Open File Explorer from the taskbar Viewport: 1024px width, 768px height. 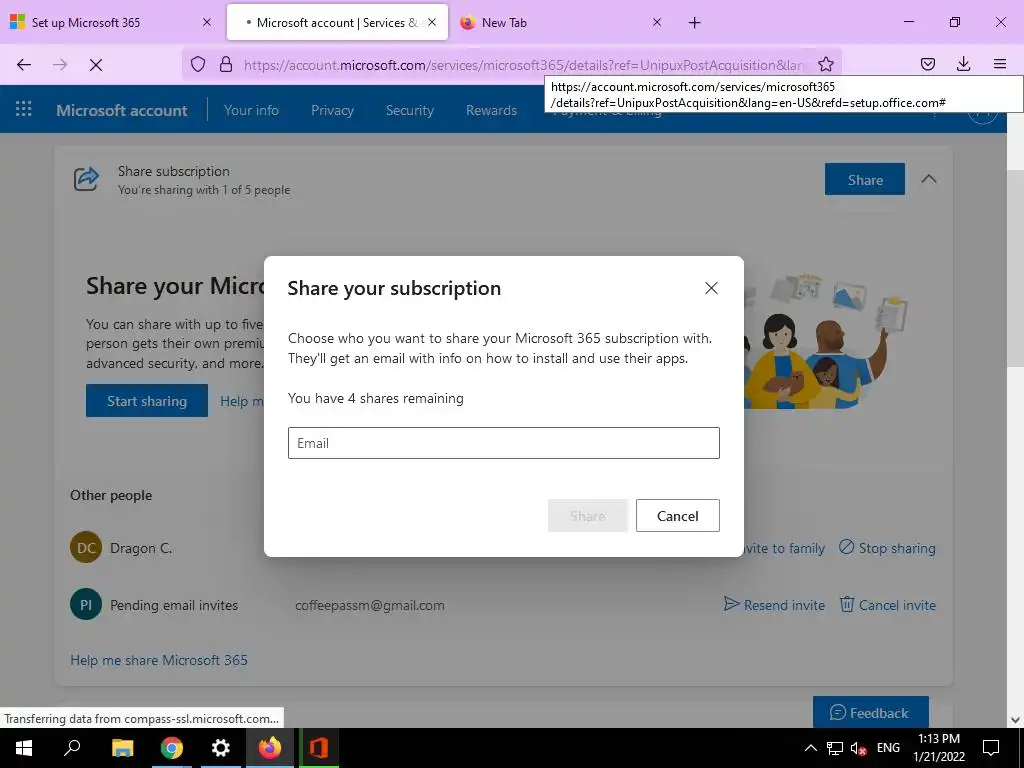[122, 748]
